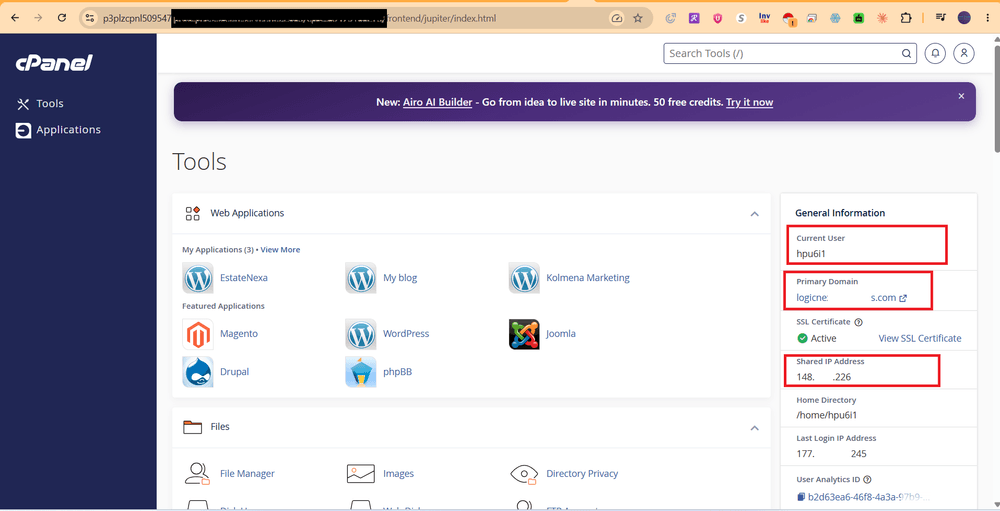Screen dimensions: 1000x511
Task: Open the Magento text link
Action: [239, 334]
